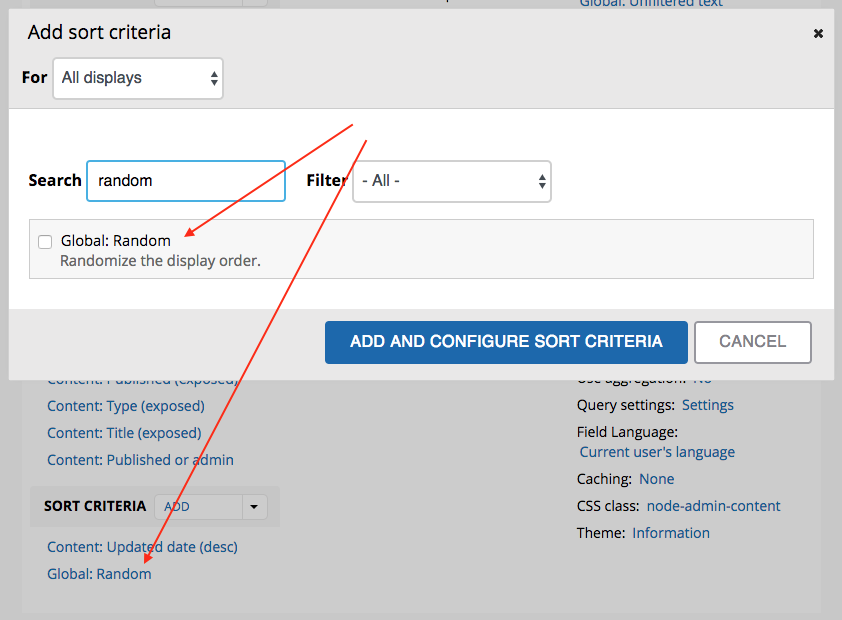Close the modal with the X icon
842x620 pixels.
click(818, 33)
